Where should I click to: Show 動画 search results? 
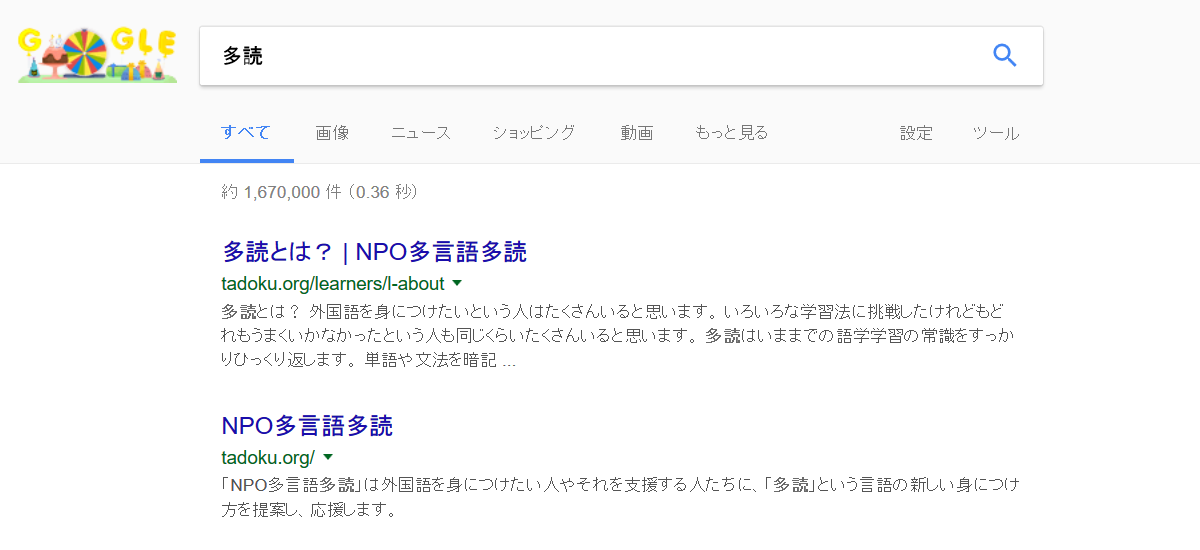click(636, 133)
